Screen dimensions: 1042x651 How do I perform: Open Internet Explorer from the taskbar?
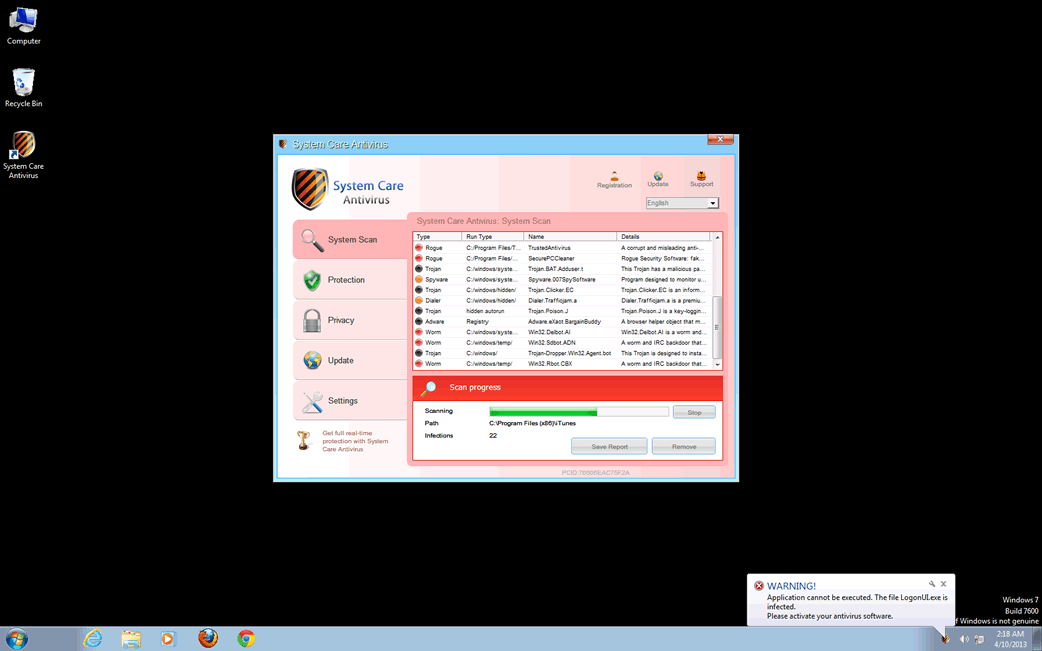point(93,638)
